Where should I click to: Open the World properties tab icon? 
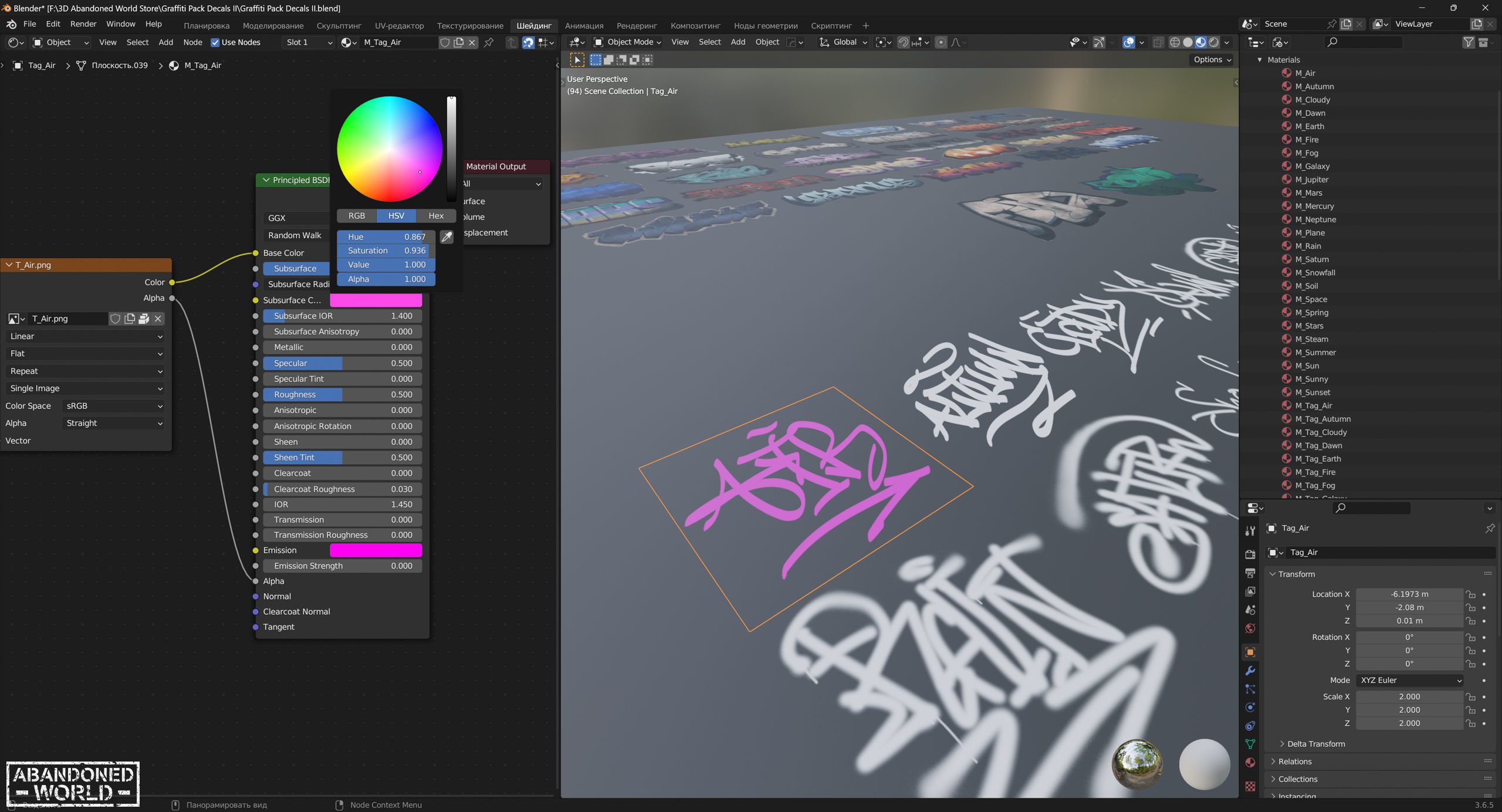pyautogui.click(x=1250, y=628)
